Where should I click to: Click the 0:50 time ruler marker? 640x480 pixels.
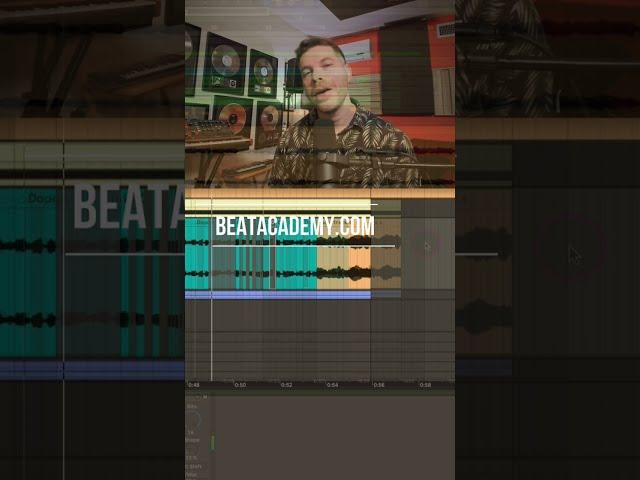coord(240,384)
